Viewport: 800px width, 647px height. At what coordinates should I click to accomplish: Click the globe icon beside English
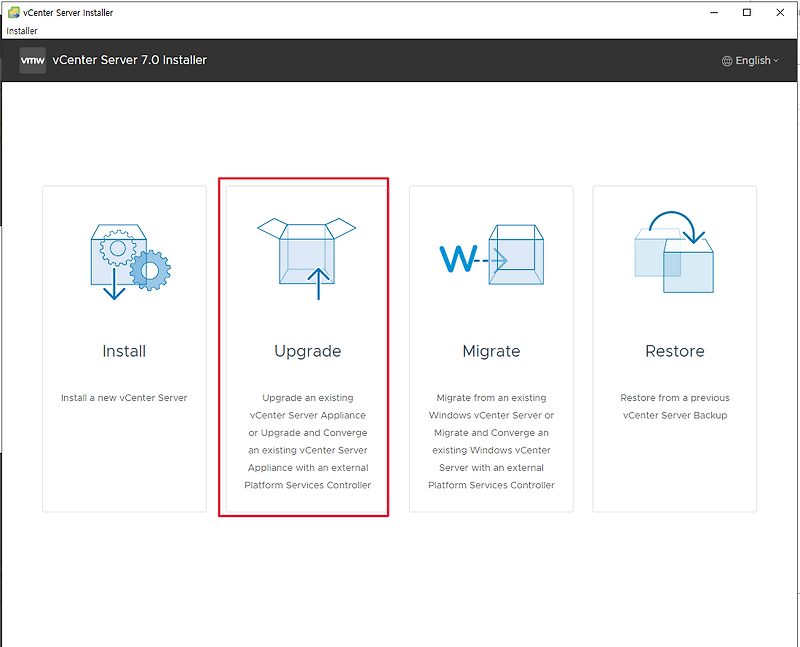click(727, 60)
